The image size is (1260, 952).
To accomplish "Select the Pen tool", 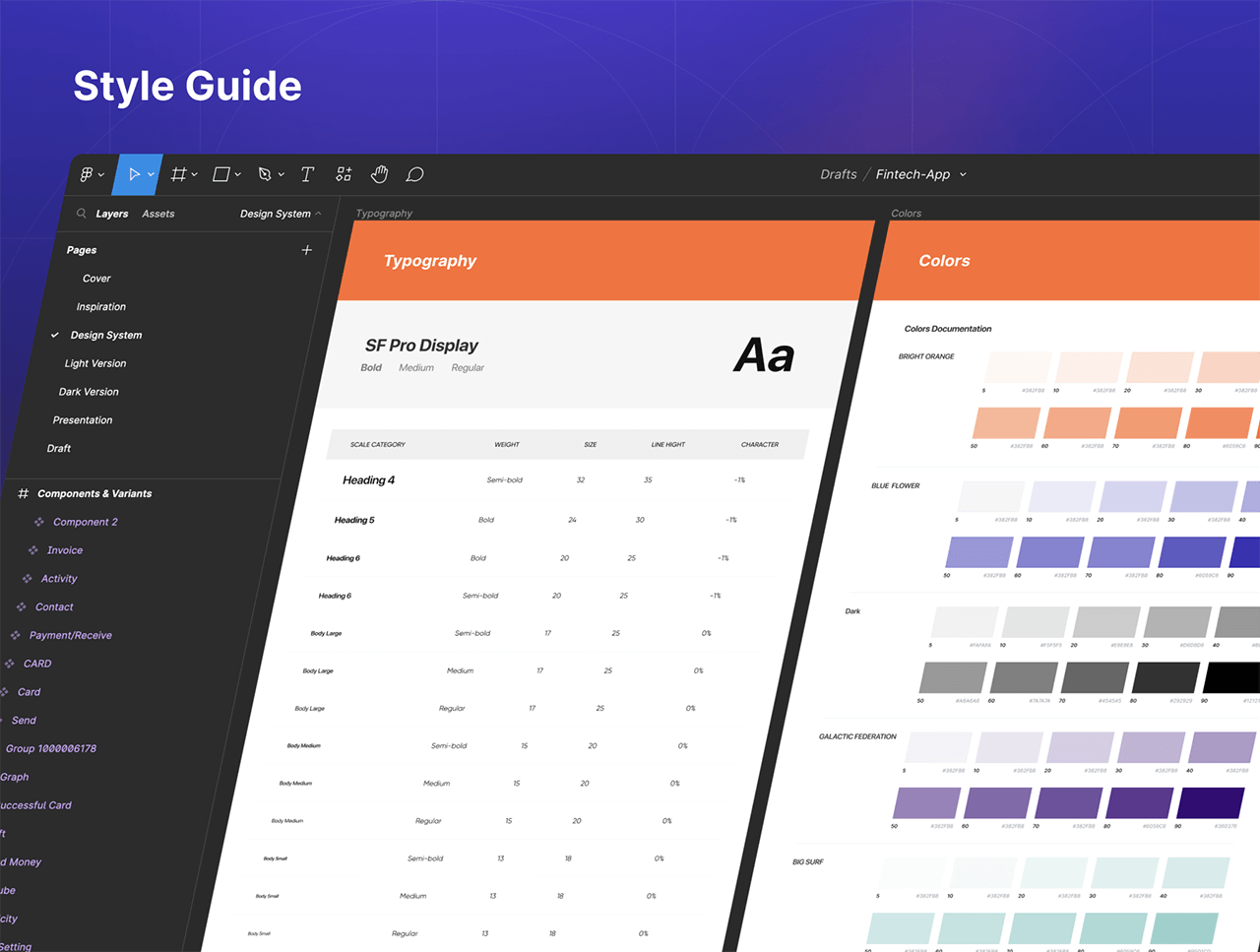I will (x=264, y=174).
